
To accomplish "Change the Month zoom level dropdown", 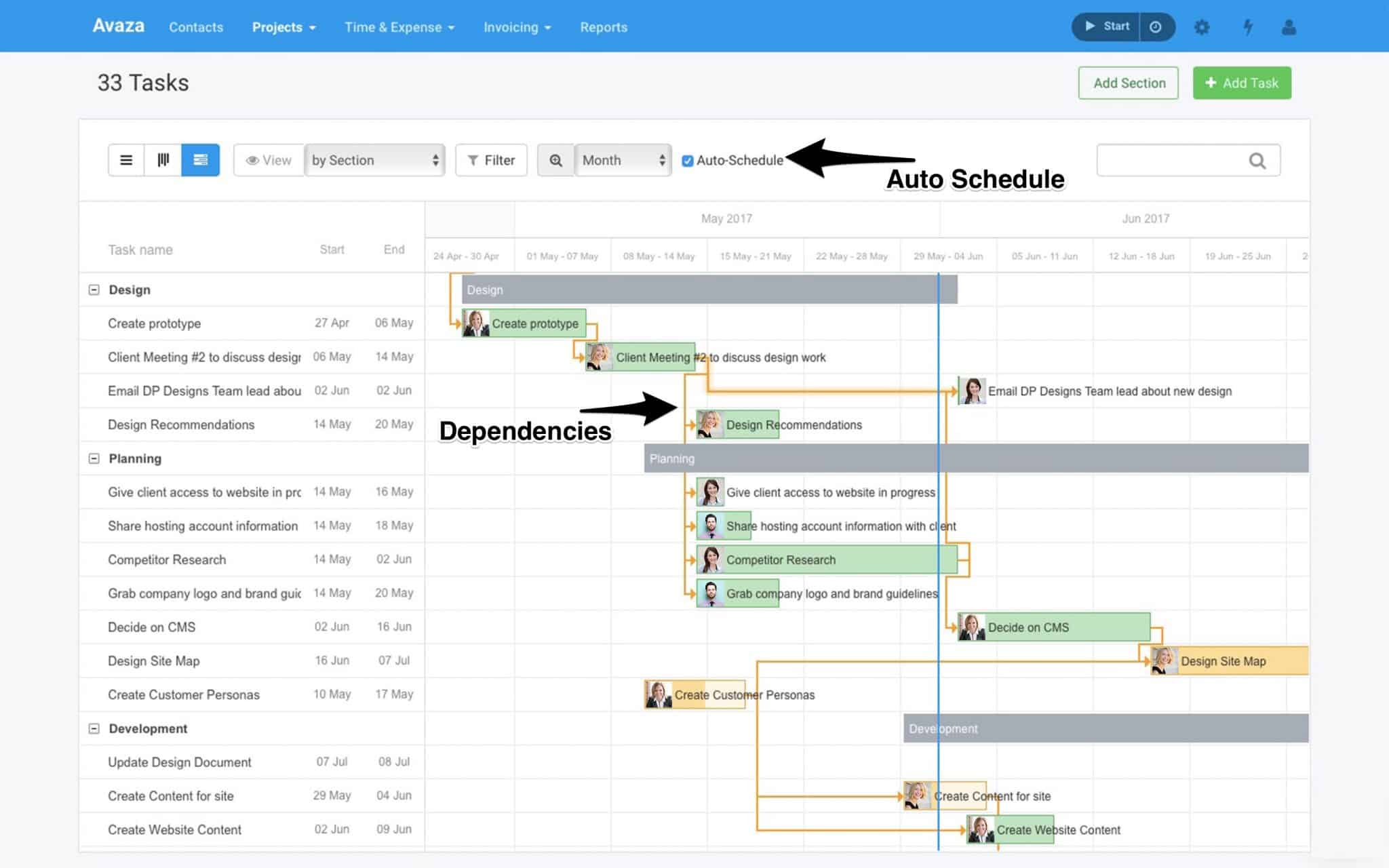I will [x=622, y=160].
